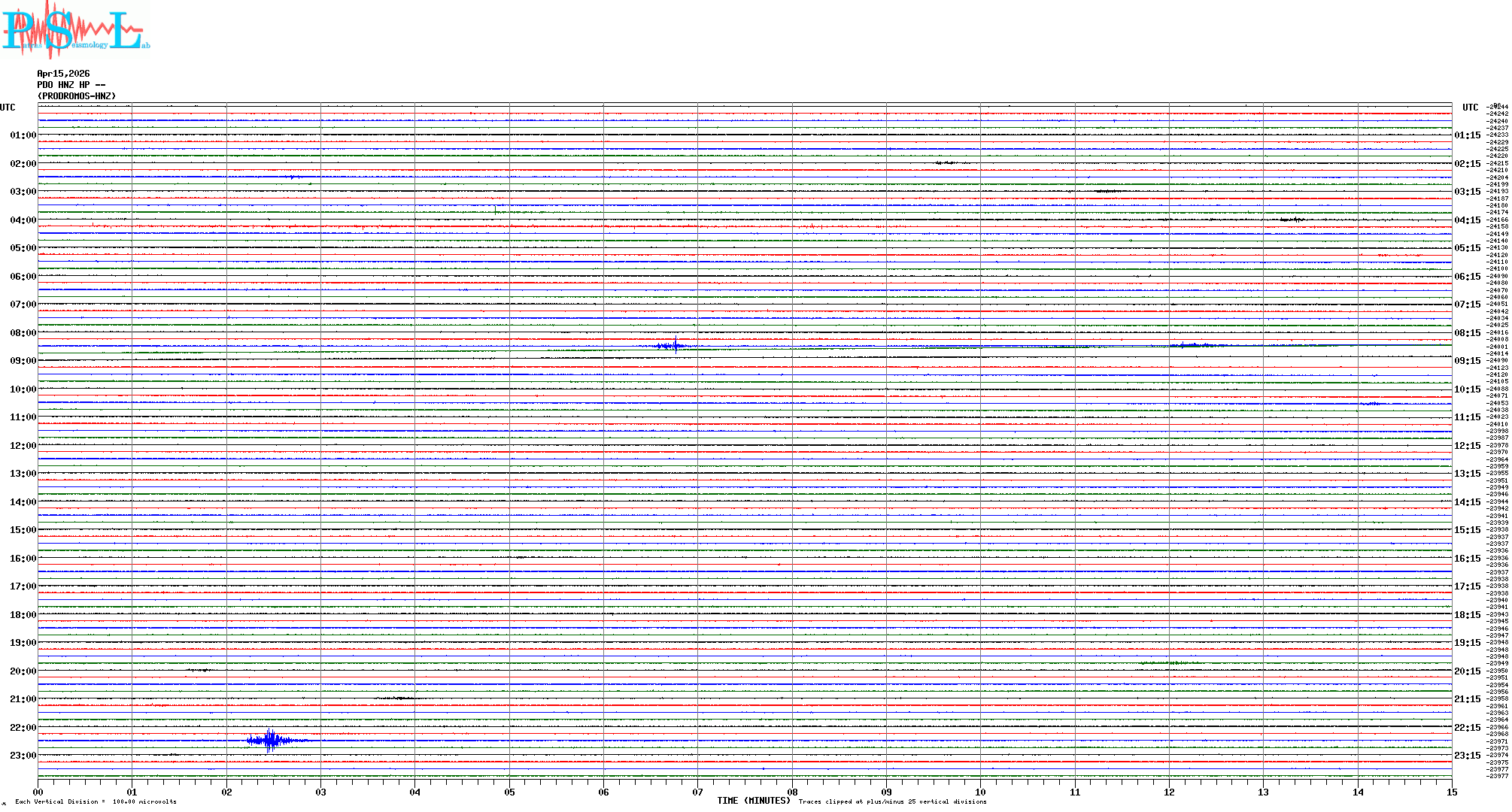
Task: Click the 23:00 left hour label
Action: (x=23, y=756)
